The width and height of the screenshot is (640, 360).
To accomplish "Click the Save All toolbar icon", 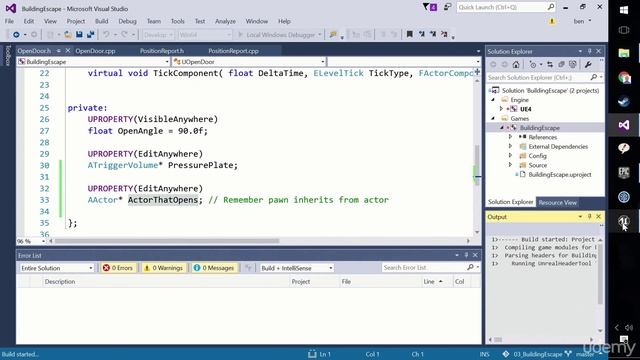I will (x=91, y=35).
